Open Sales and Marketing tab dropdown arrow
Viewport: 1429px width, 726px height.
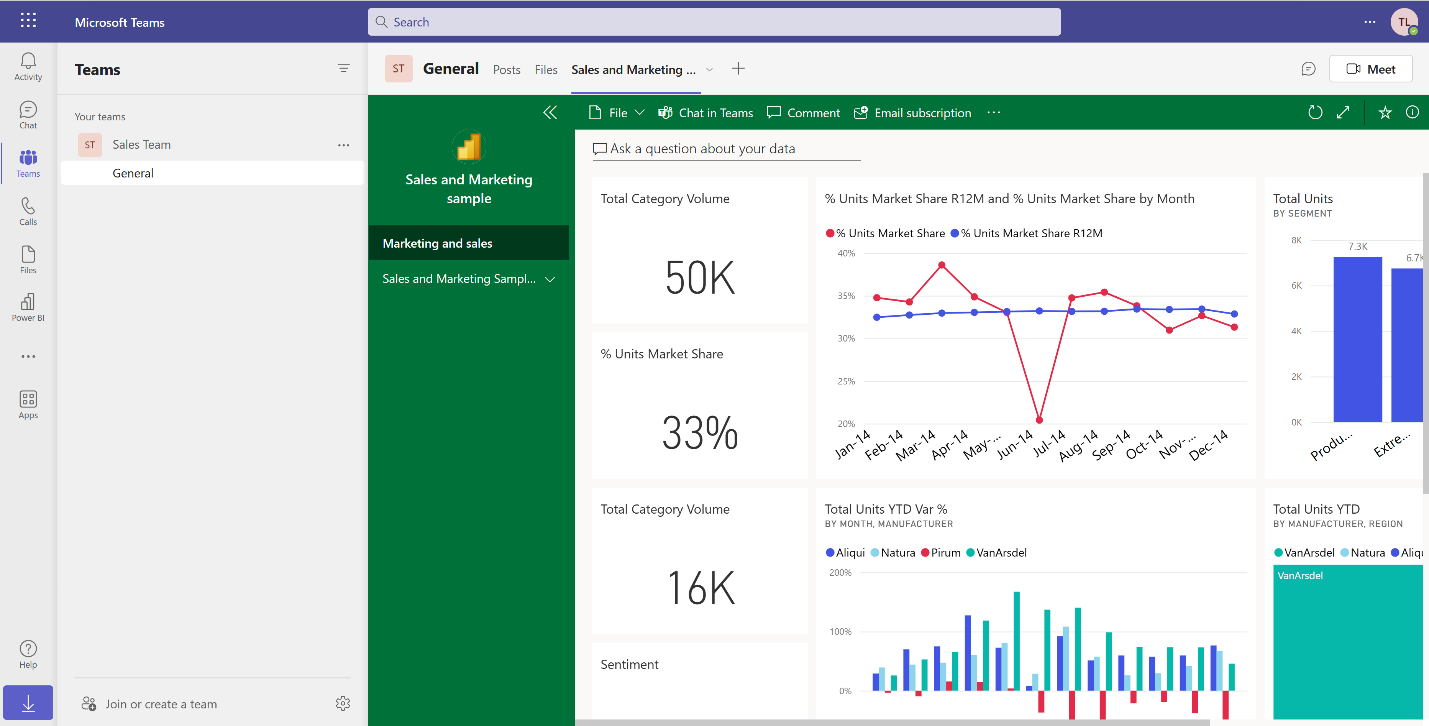click(x=710, y=70)
